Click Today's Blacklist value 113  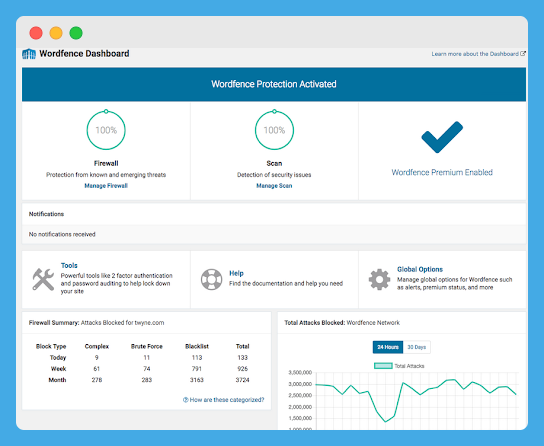[x=197, y=358]
